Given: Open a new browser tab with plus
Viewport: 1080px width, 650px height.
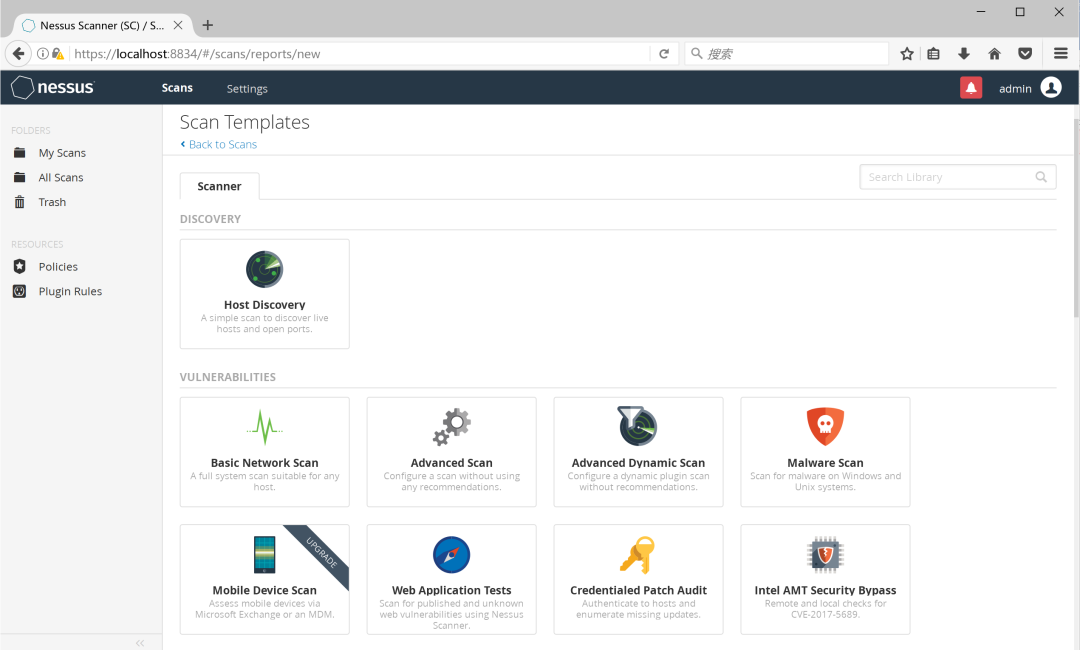Looking at the screenshot, I should (x=207, y=25).
